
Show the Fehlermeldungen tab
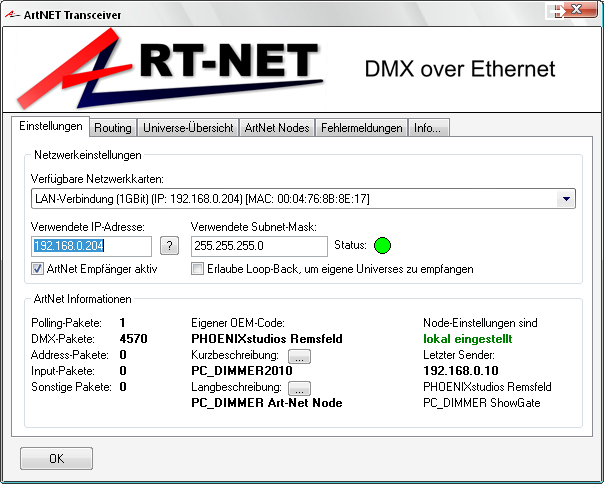362,128
